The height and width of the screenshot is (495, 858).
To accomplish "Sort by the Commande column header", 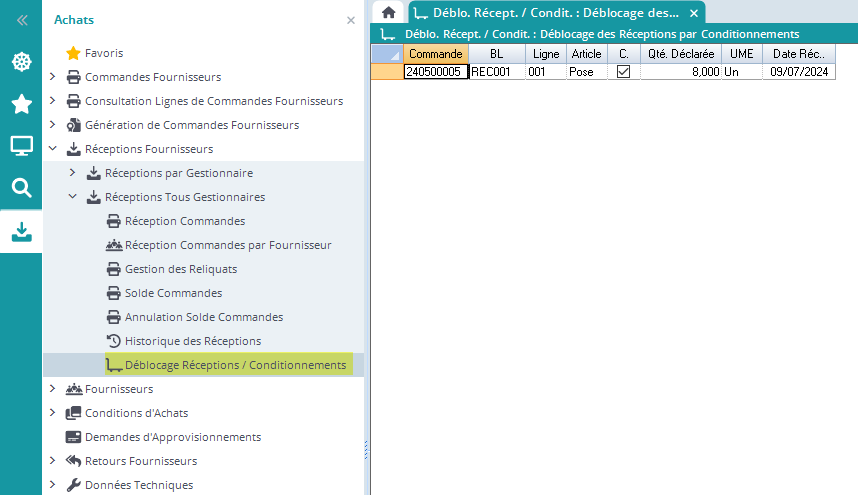I will click(x=436, y=54).
